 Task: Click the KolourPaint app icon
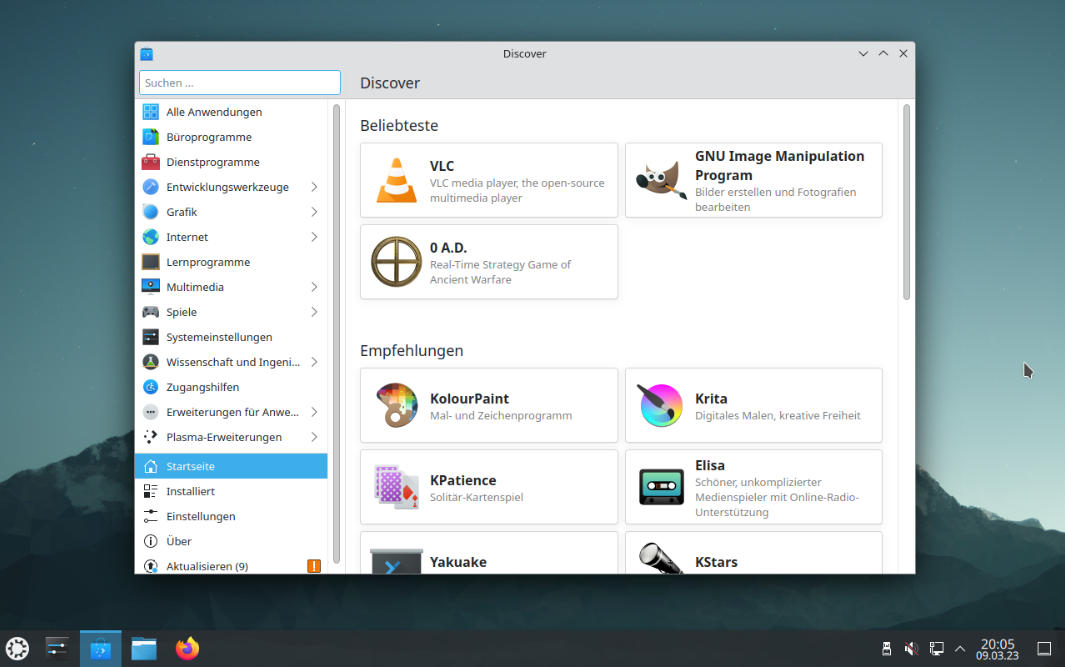tap(396, 406)
